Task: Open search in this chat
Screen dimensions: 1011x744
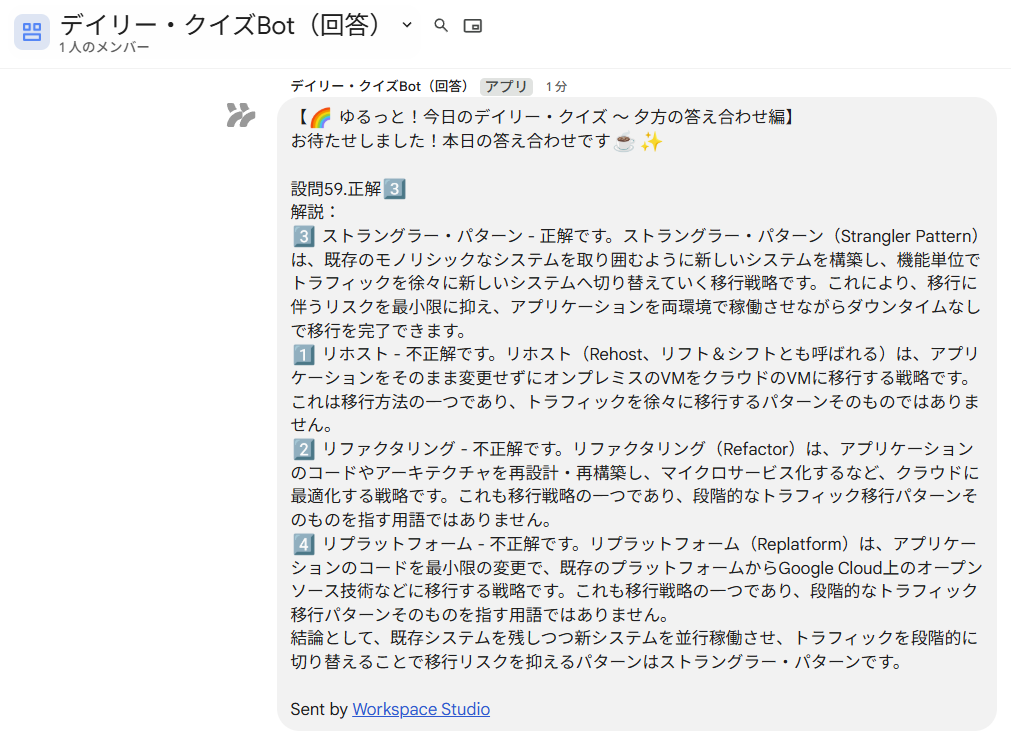Action: (441, 26)
